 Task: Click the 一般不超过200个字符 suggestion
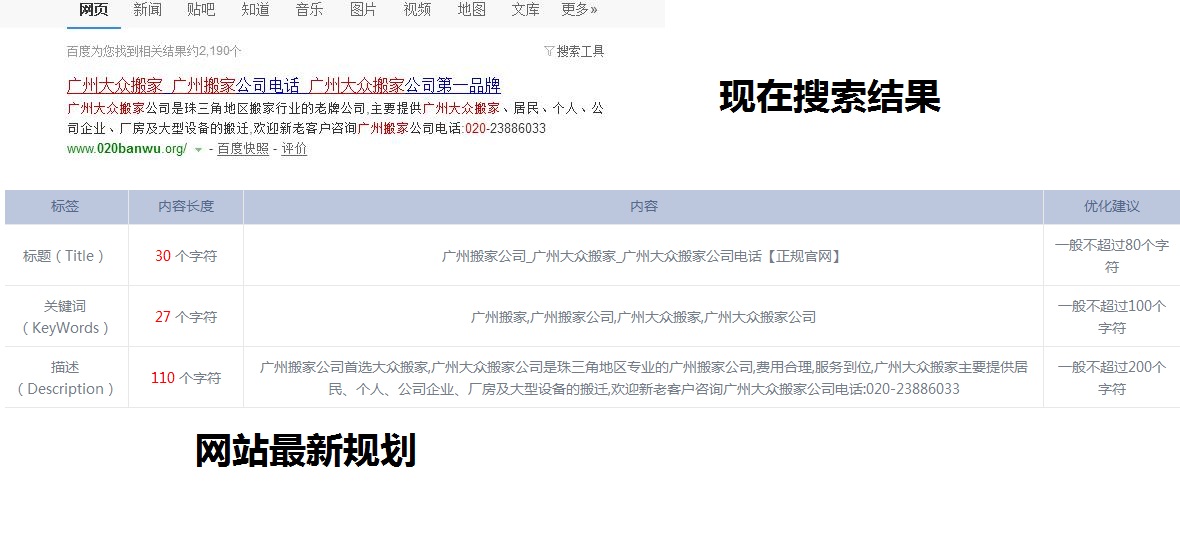[x=1112, y=378]
